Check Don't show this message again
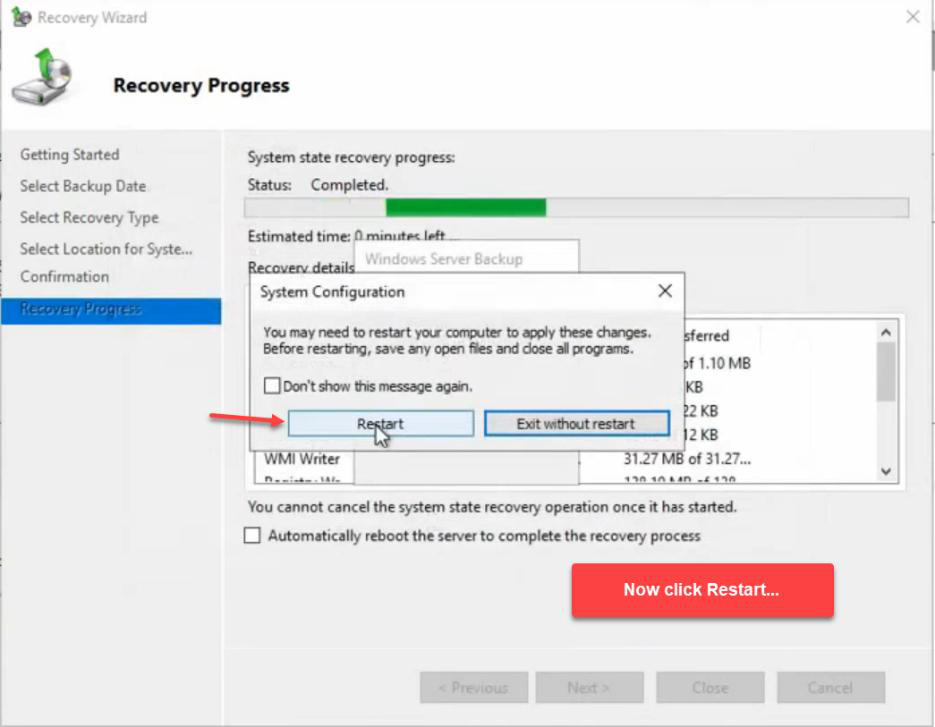This screenshot has width=935, height=727. [x=272, y=385]
